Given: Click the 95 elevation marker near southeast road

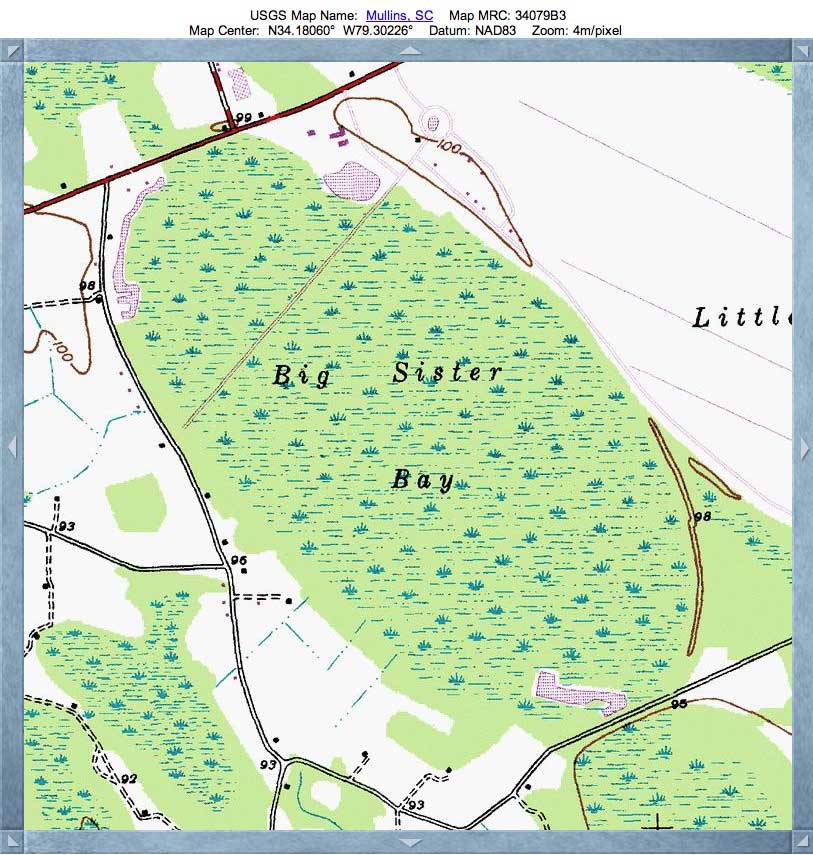Looking at the screenshot, I should tap(679, 704).
